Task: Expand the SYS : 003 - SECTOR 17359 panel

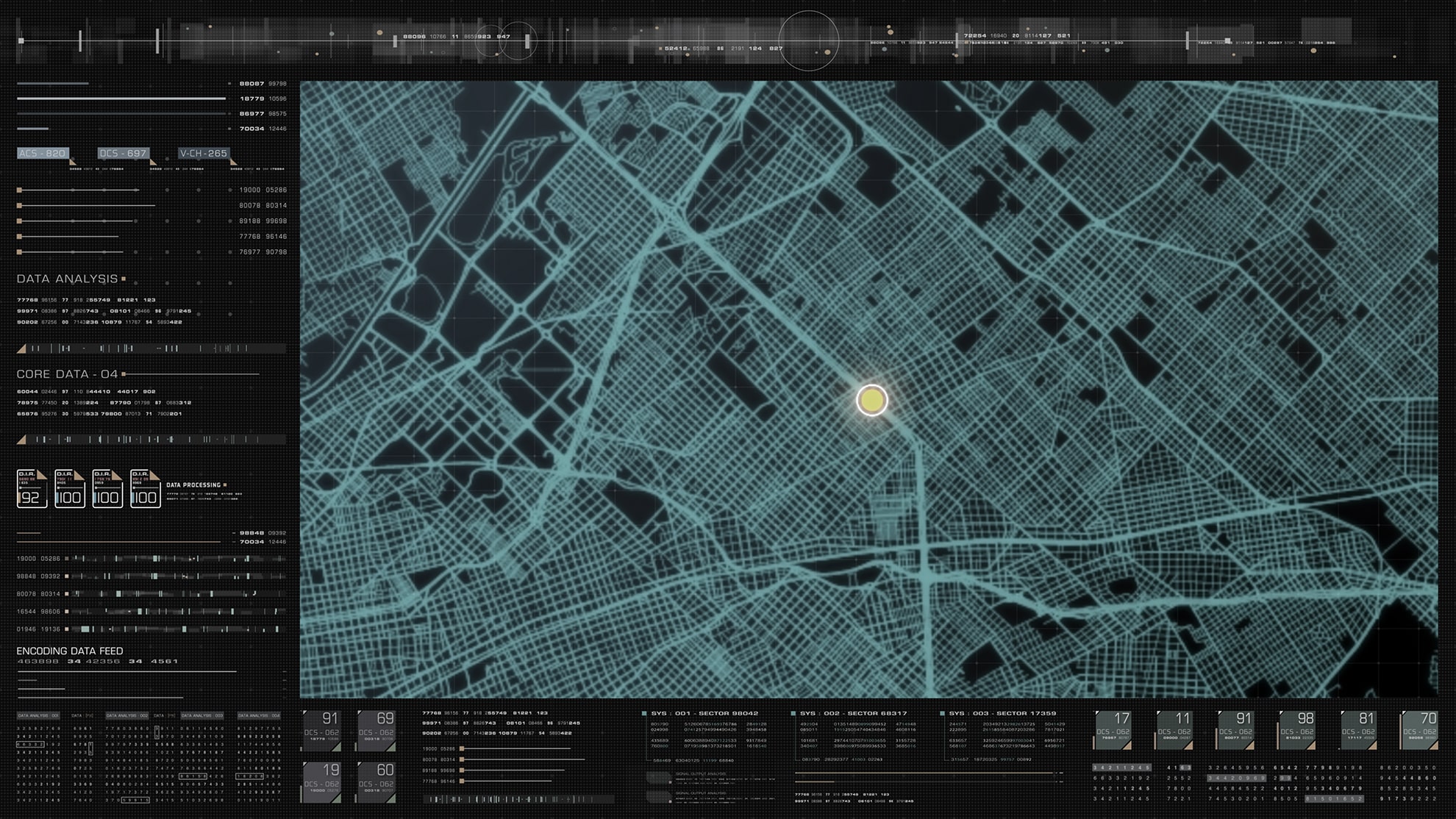Action: point(1002,713)
